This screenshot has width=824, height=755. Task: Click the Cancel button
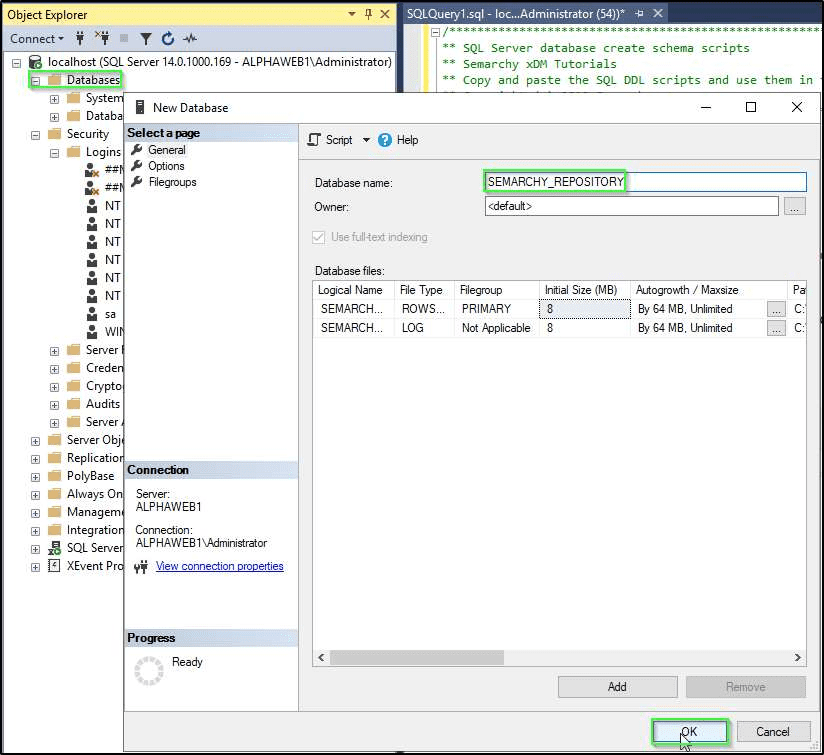coord(772,731)
